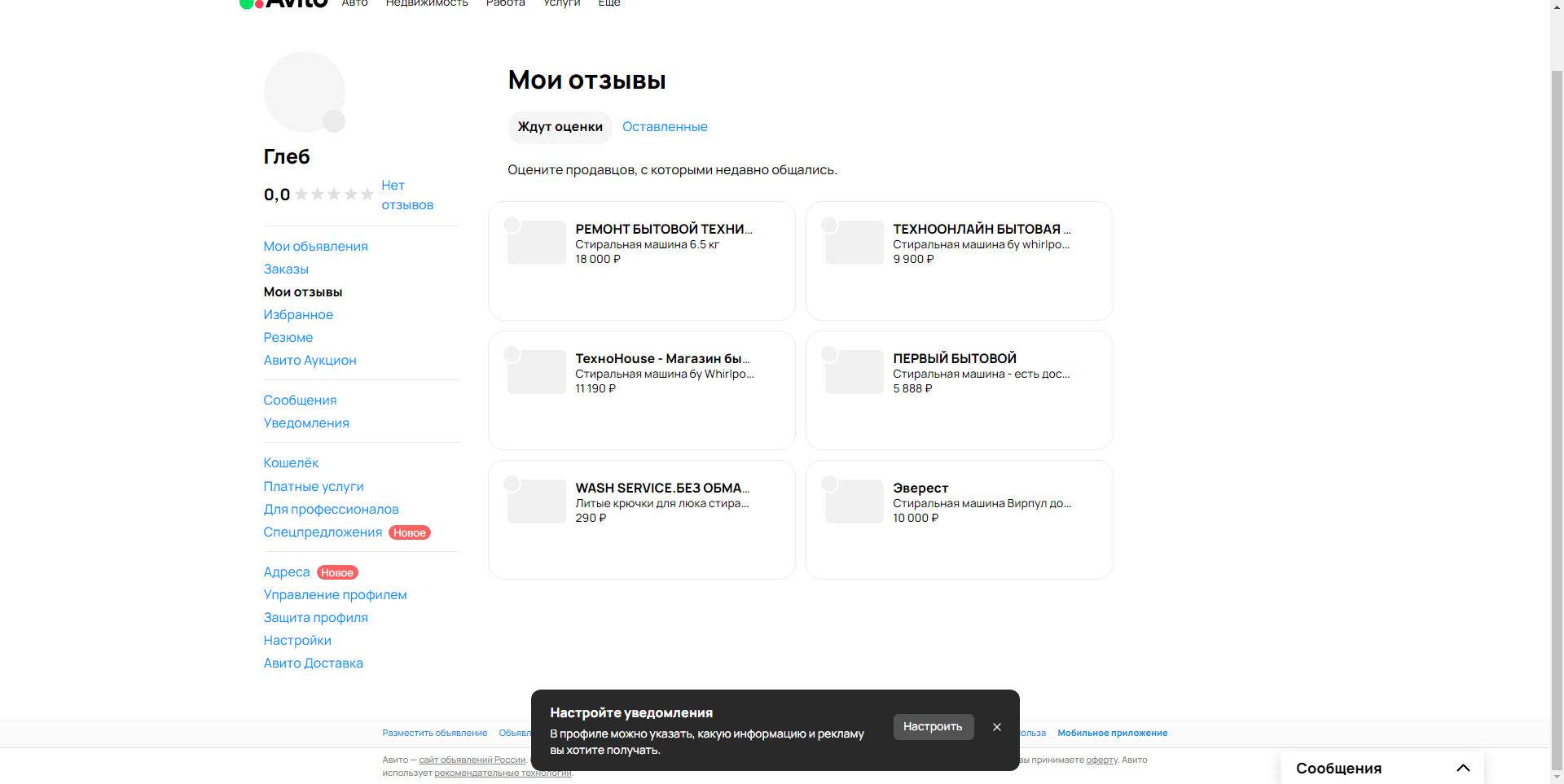This screenshot has width=1564, height=784.
Task: Open Управление профилем
Action: pyautogui.click(x=335, y=595)
